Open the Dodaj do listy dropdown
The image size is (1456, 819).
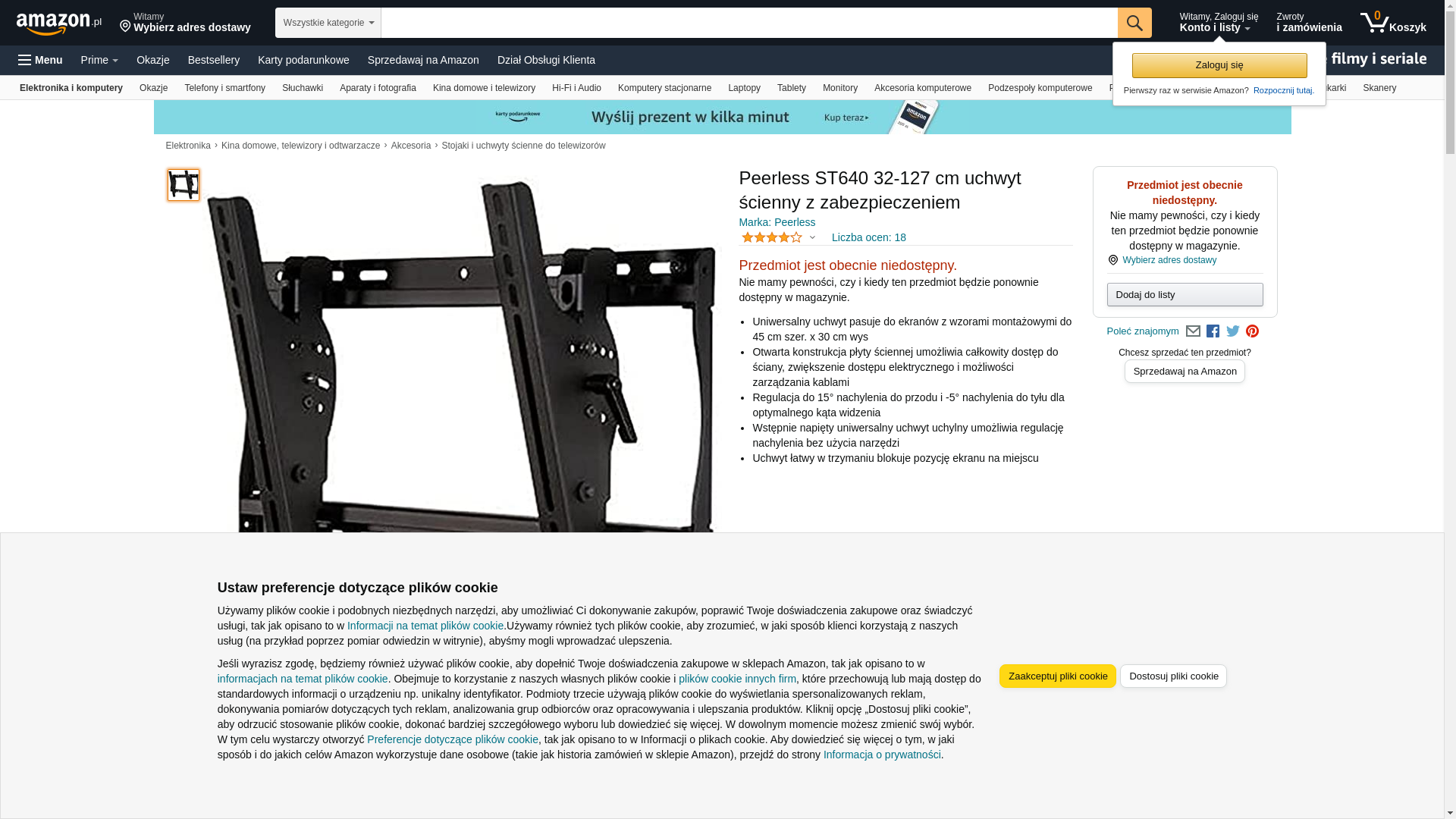(x=1185, y=294)
